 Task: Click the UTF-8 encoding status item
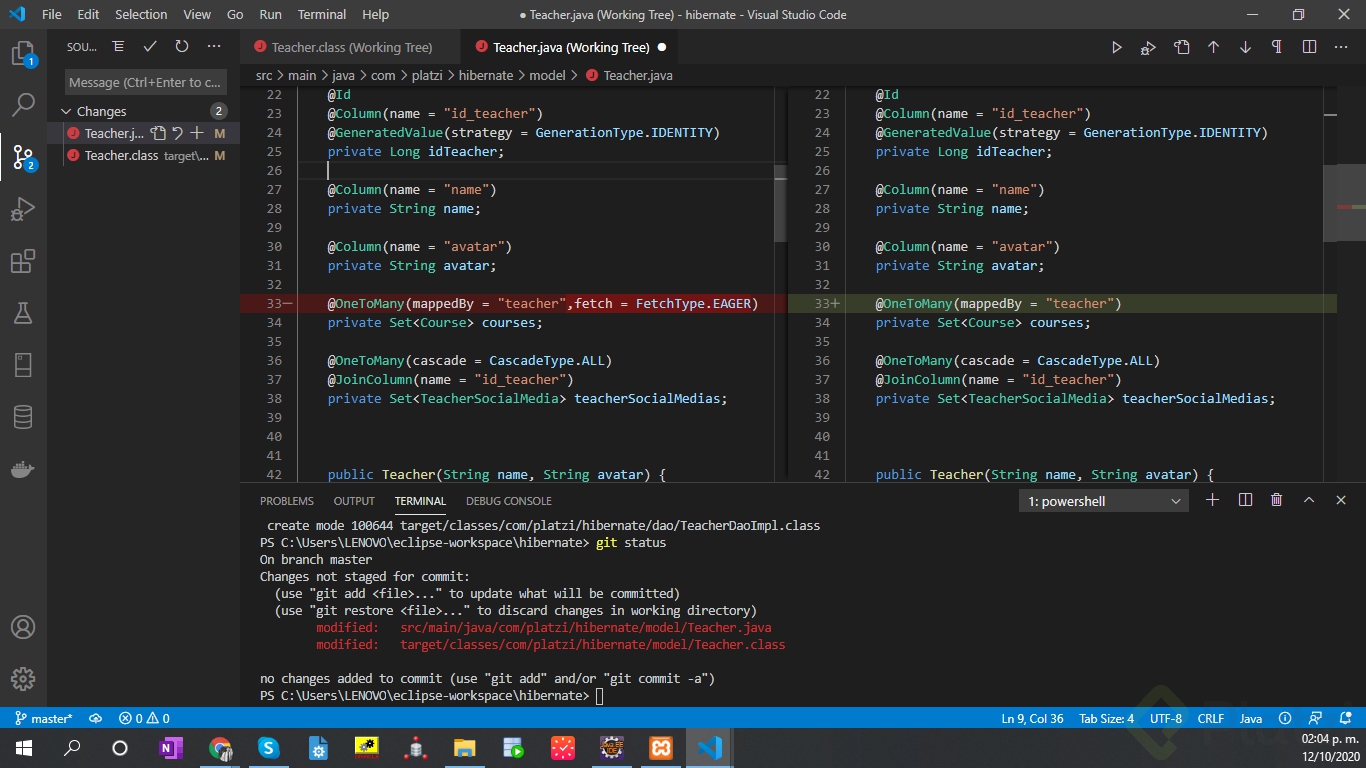point(1166,718)
